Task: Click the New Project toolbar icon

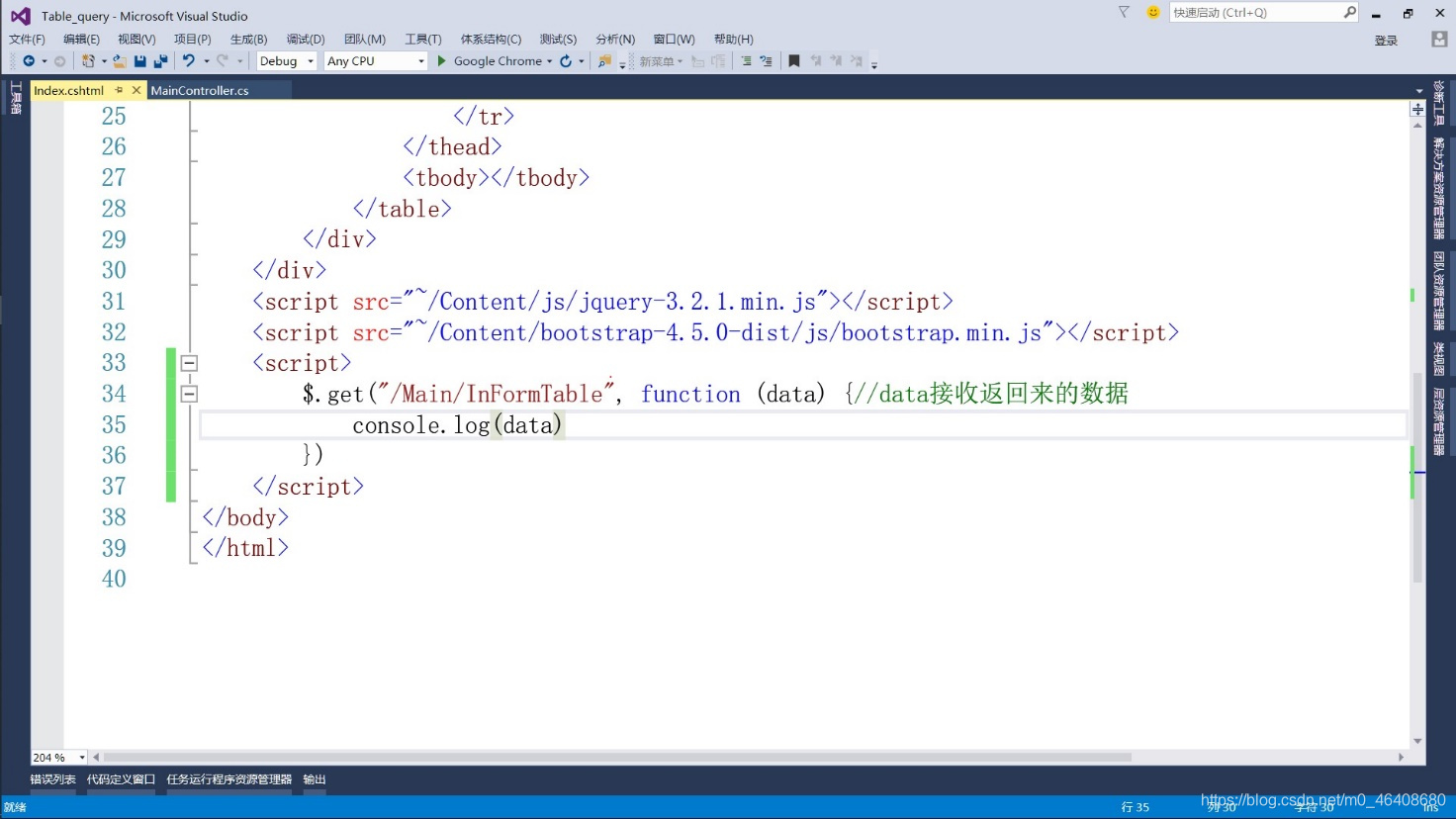Action: 89,61
